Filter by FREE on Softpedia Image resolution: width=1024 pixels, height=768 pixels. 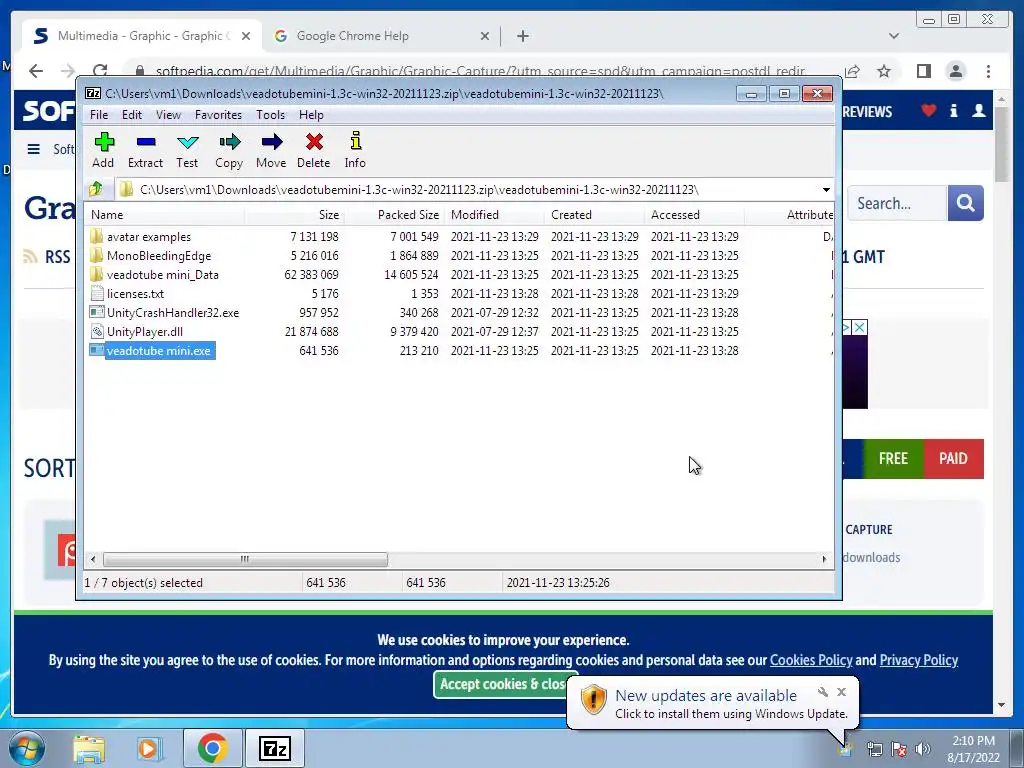[x=893, y=458]
